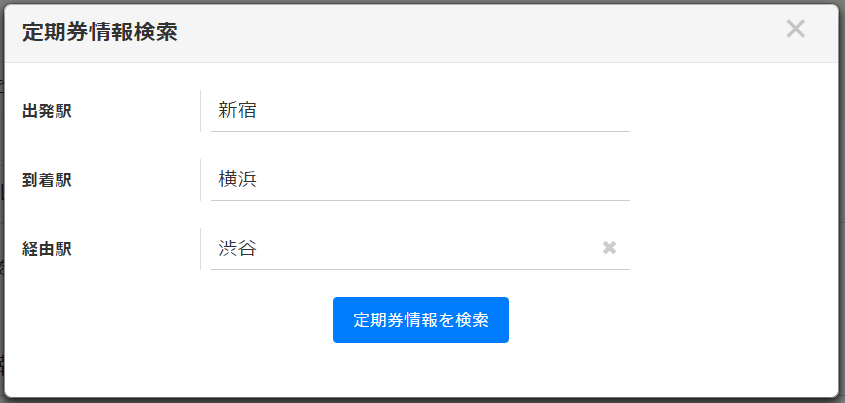The width and height of the screenshot is (845, 403).
Task: Place cursor on the 渋谷 text
Action: 238,248
